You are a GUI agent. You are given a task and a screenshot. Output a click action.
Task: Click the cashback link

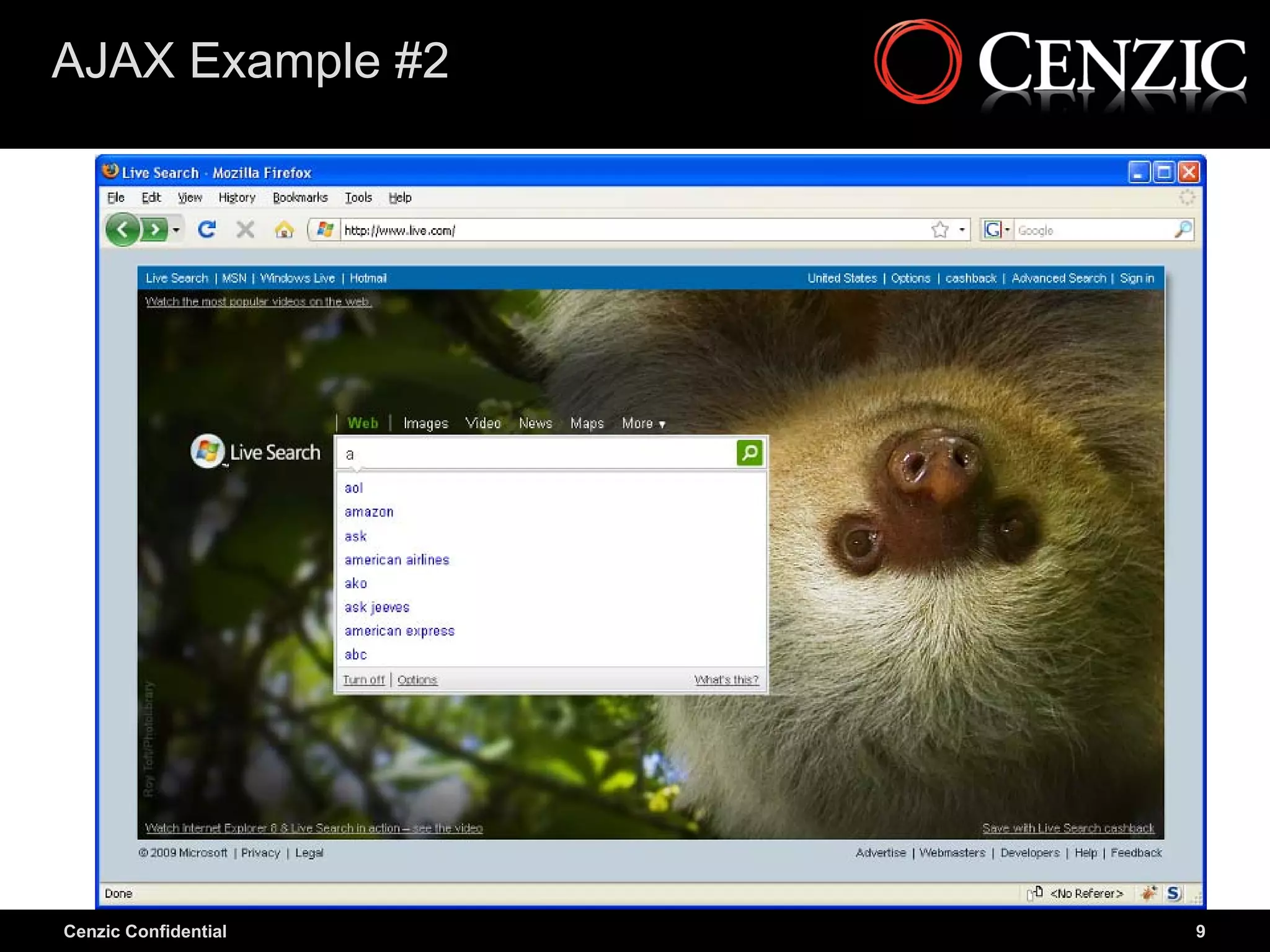pyautogui.click(x=970, y=278)
